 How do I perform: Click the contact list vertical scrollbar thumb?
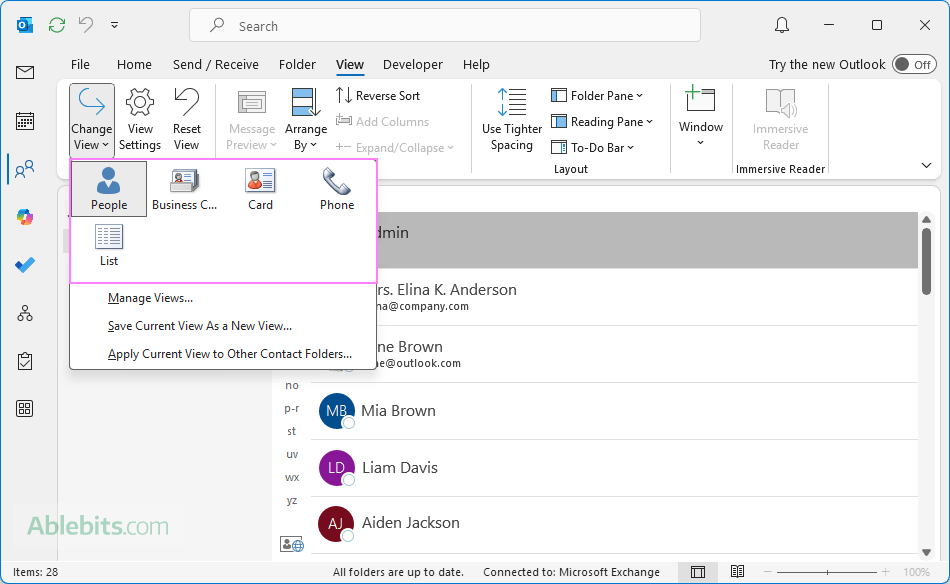[x=926, y=261]
